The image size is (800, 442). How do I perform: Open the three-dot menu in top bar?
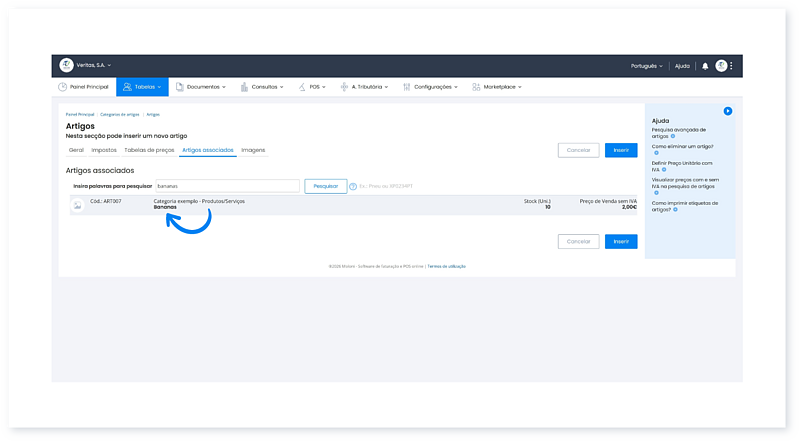pyautogui.click(x=732, y=66)
